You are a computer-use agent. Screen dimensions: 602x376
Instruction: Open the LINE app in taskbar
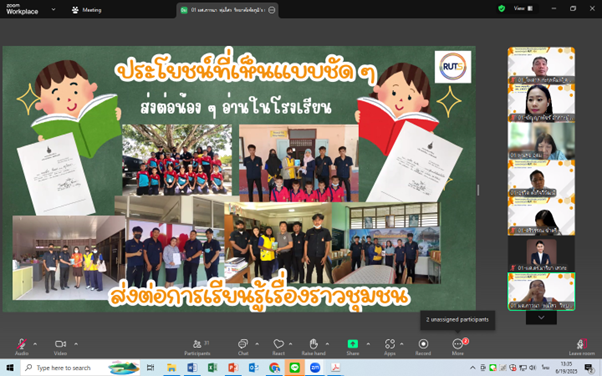[294, 368]
